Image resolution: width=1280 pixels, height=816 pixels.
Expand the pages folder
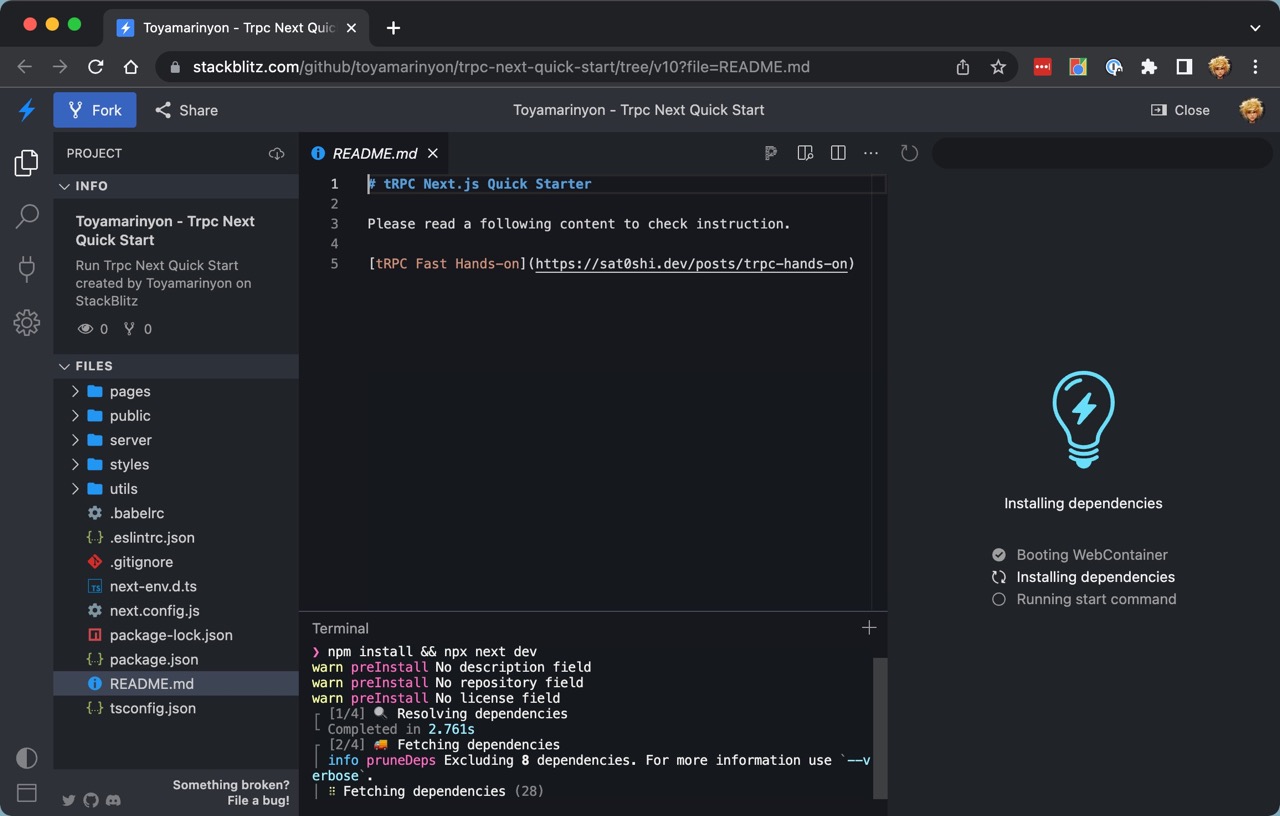[130, 391]
